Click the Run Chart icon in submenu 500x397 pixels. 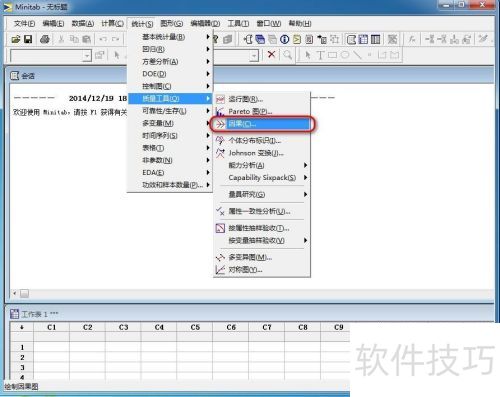tap(220, 99)
